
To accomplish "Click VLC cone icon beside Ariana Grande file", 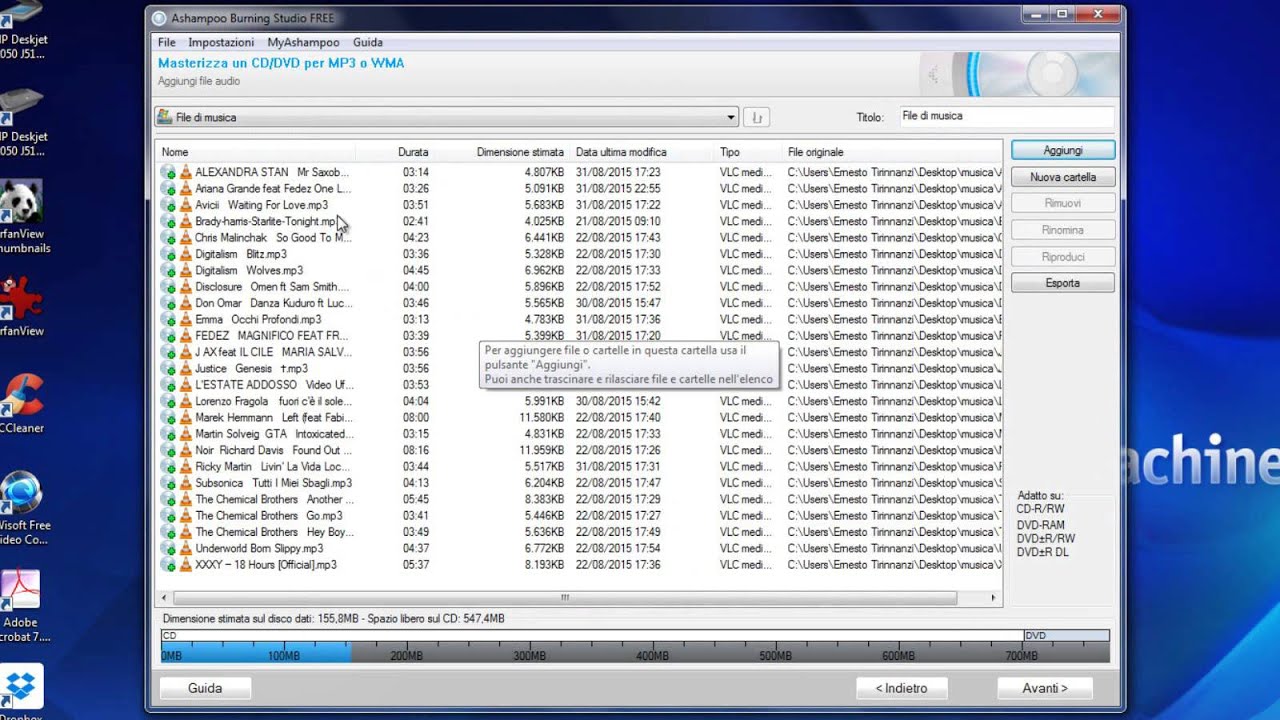I will 185,188.
